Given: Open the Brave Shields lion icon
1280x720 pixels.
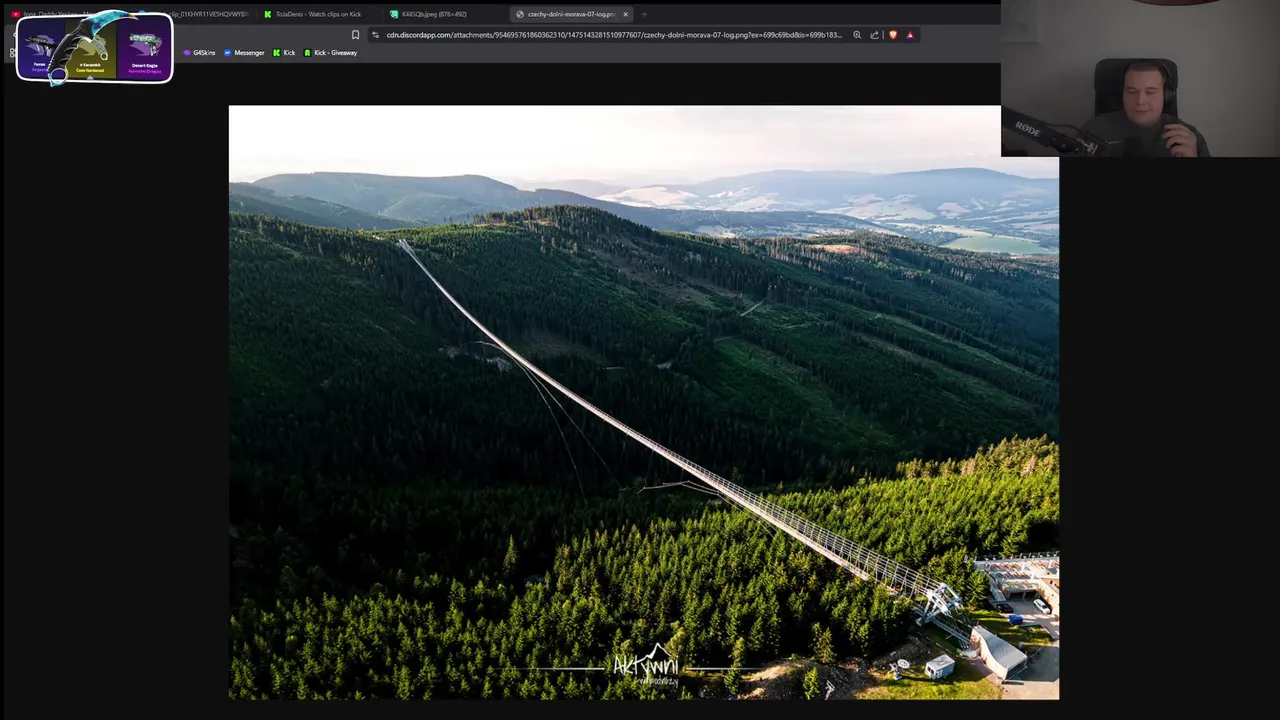Looking at the screenshot, I should pyautogui.click(x=893, y=35).
